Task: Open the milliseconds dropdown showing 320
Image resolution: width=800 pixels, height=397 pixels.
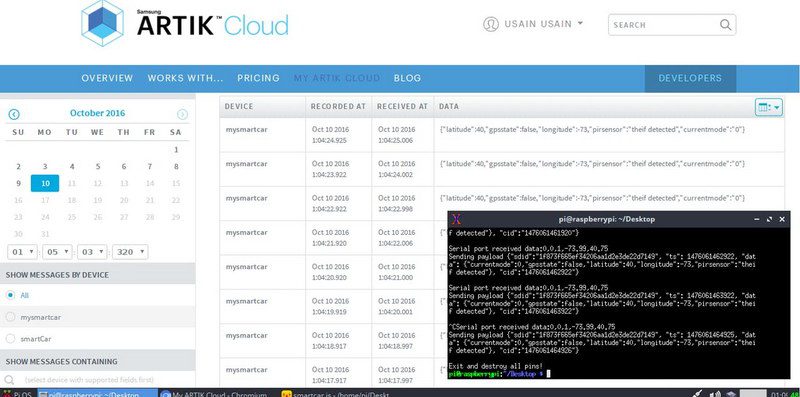Action: pos(130,252)
